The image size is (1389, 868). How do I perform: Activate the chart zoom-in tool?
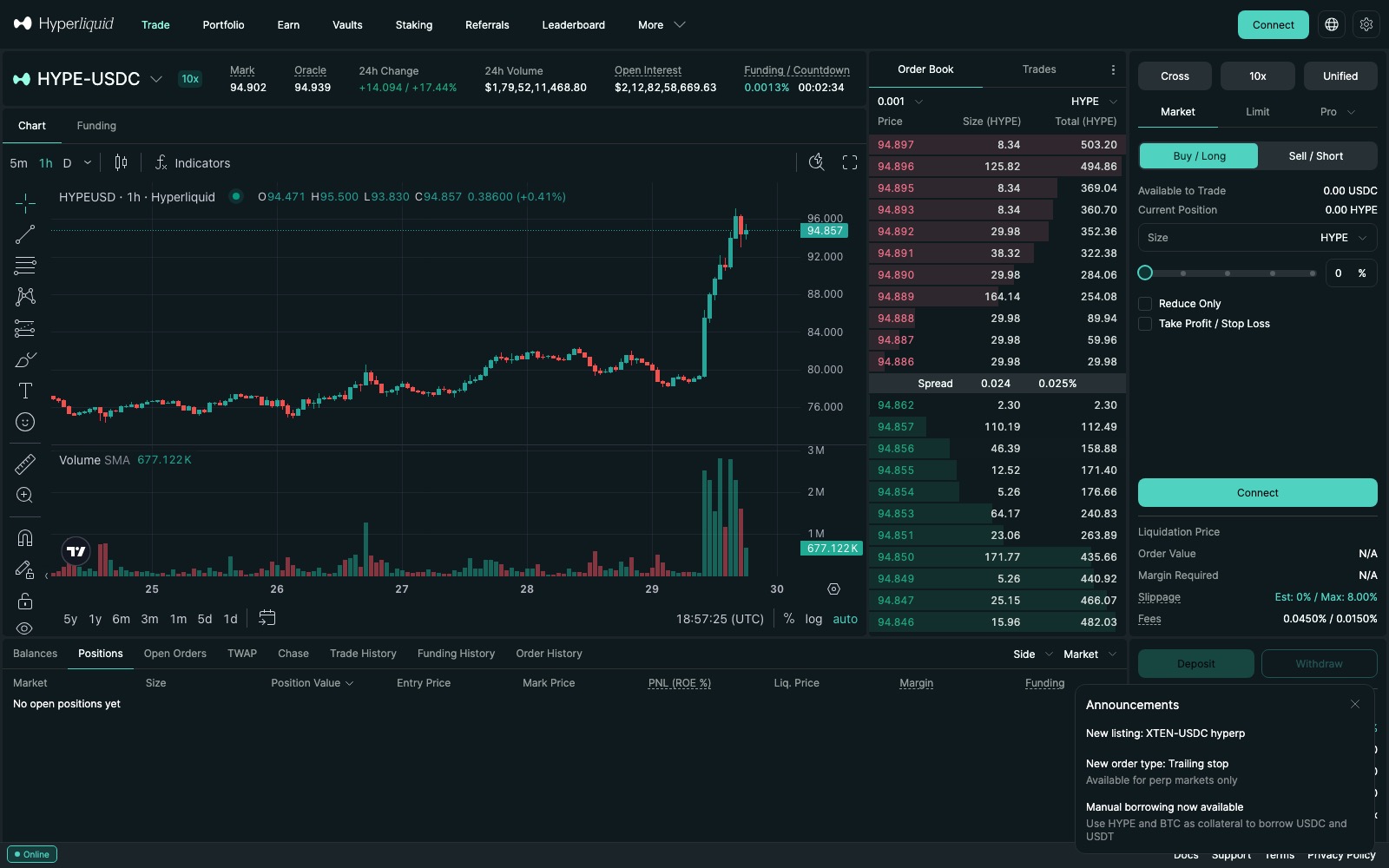point(25,496)
